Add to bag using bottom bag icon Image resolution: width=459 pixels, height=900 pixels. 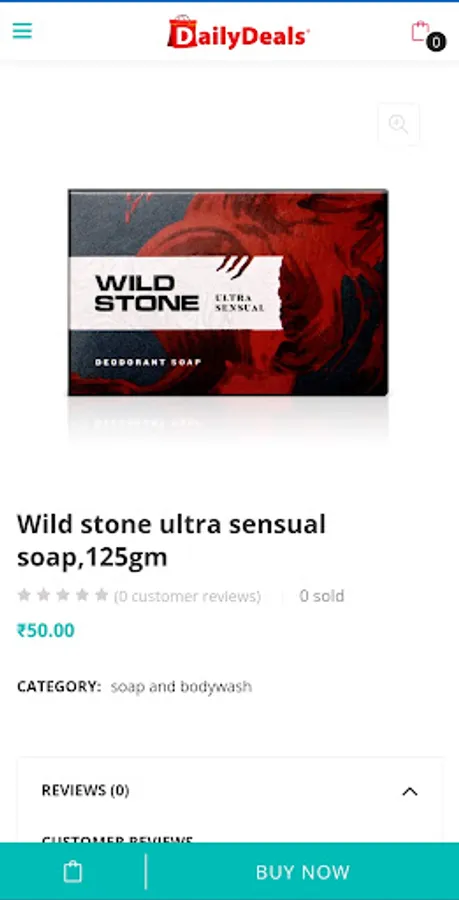[x=73, y=871]
